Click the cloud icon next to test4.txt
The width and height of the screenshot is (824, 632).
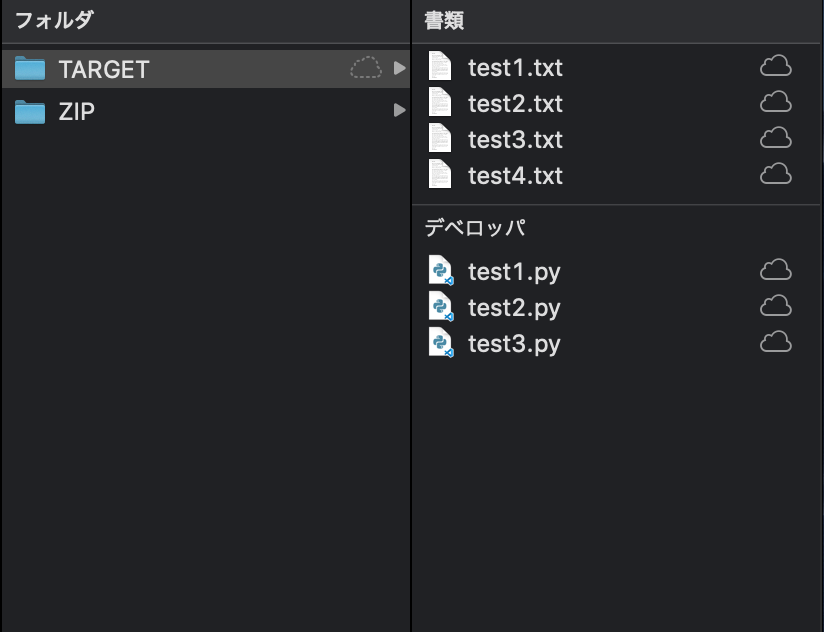776,174
